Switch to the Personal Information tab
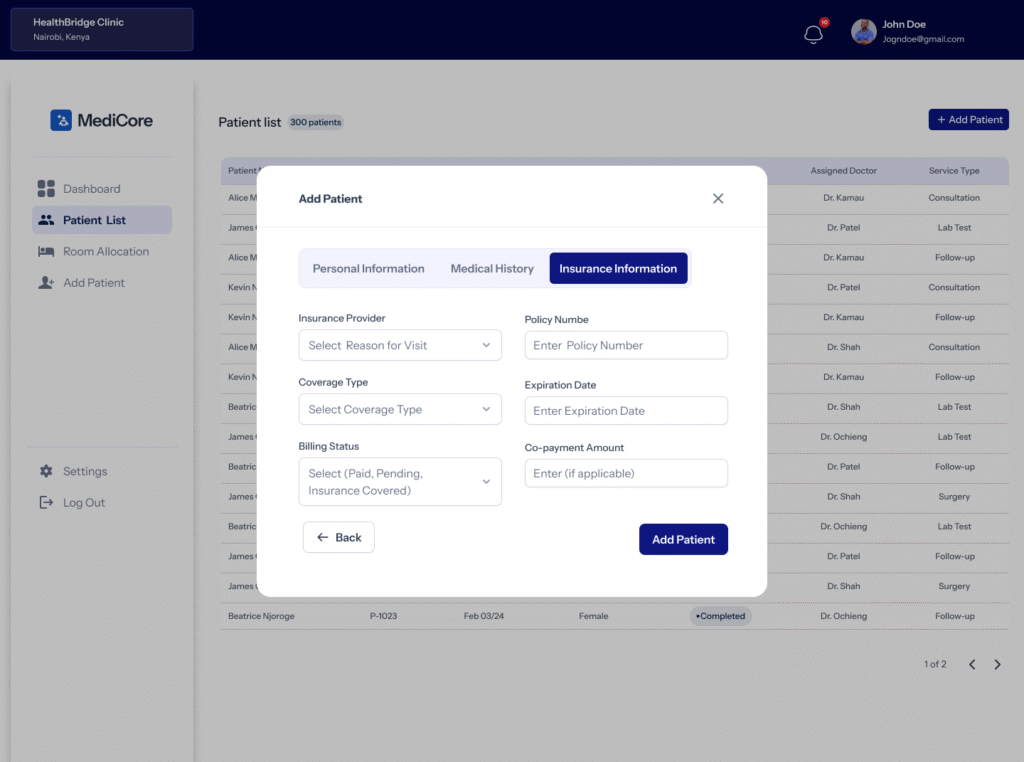This screenshot has width=1024, height=762. tap(368, 268)
